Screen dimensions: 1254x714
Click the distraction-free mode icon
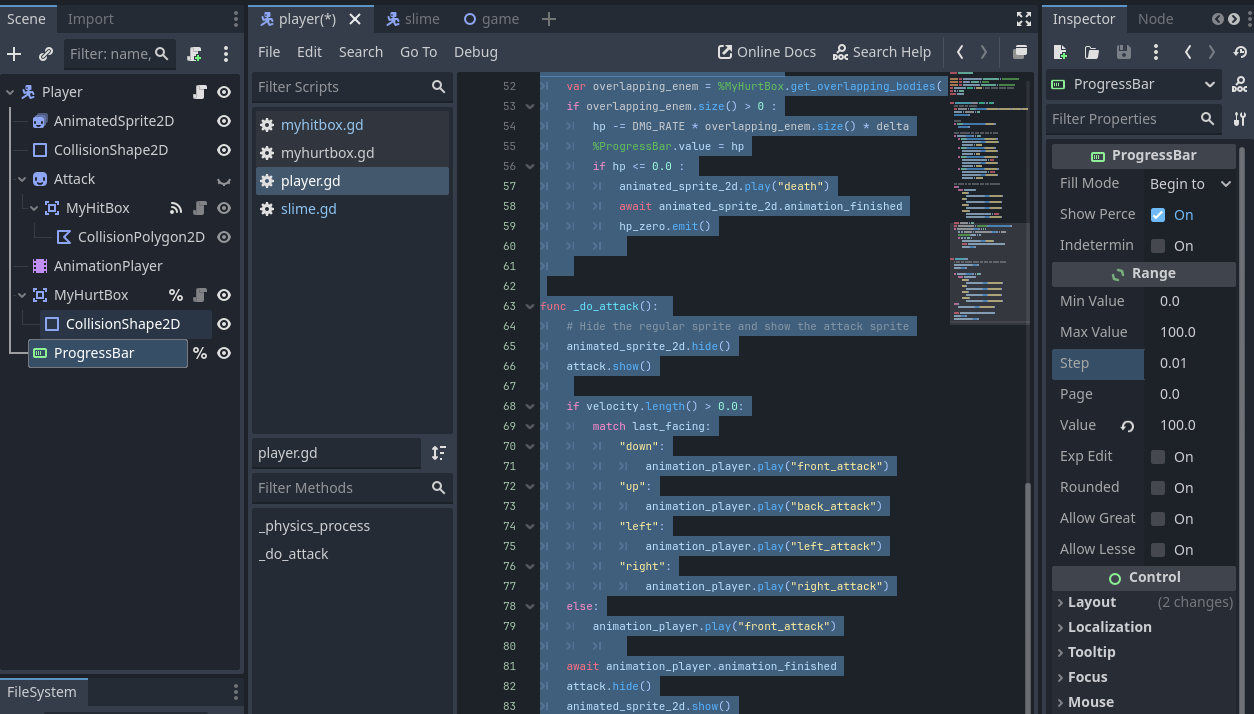point(1023,19)
